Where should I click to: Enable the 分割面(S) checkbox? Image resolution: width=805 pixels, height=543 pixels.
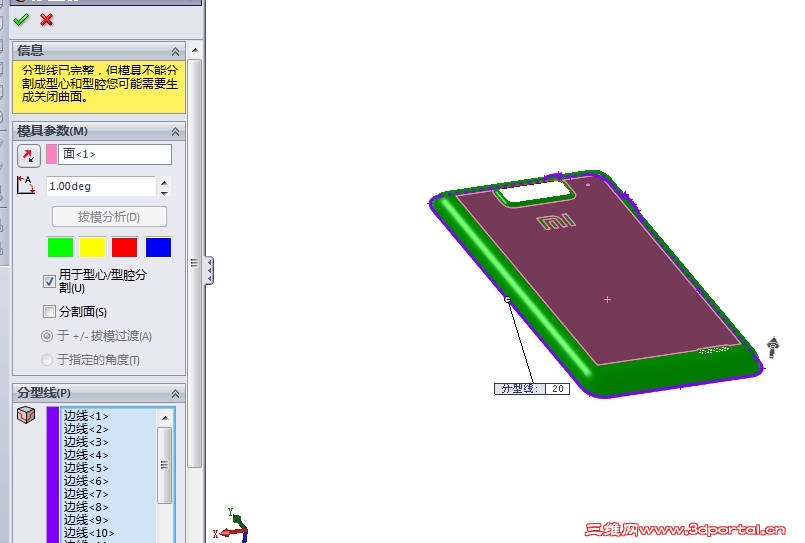[x=49, y=312]
